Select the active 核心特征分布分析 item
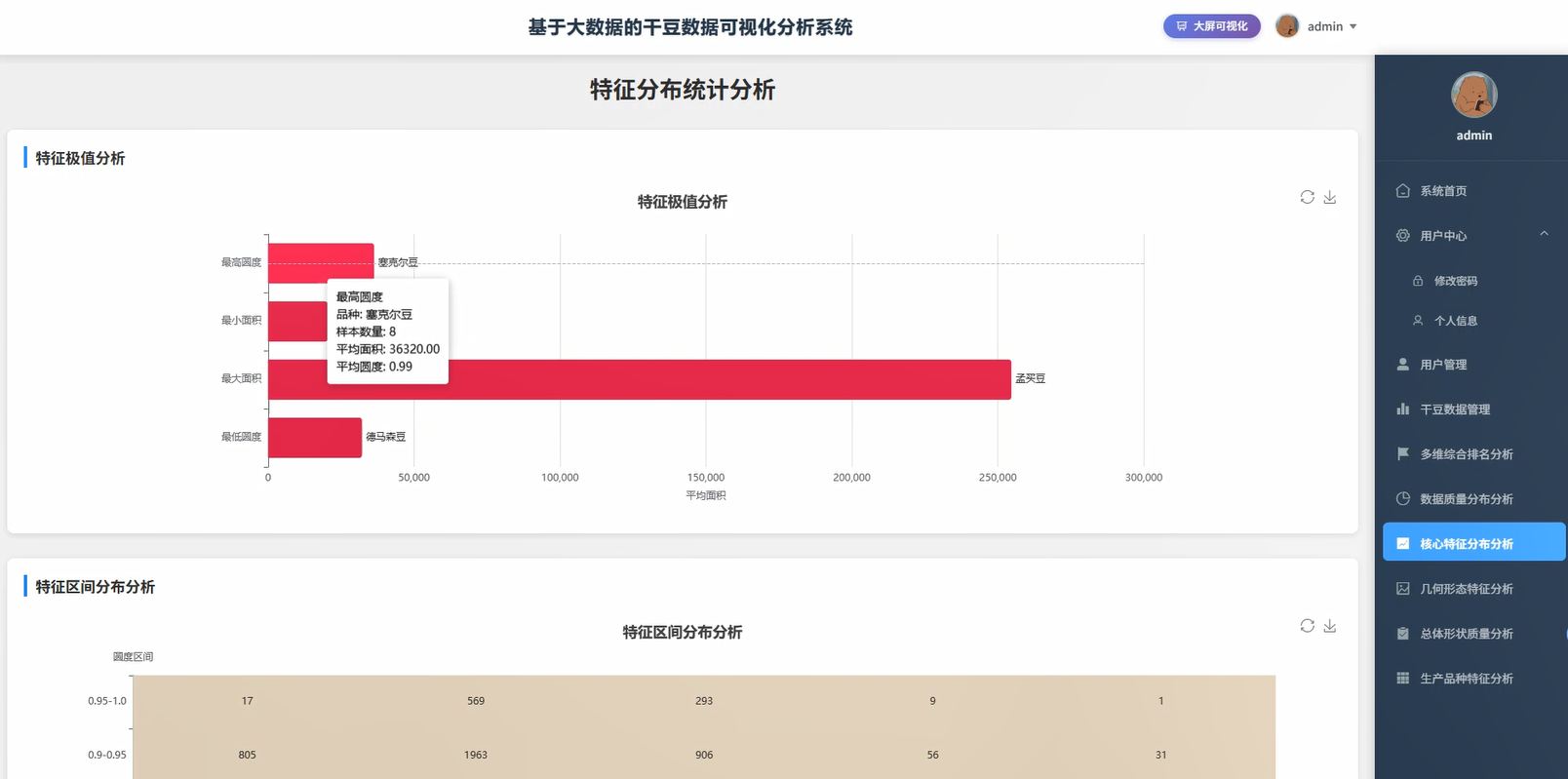This screenshot has width=1568, height=779. pos(1473,542)
